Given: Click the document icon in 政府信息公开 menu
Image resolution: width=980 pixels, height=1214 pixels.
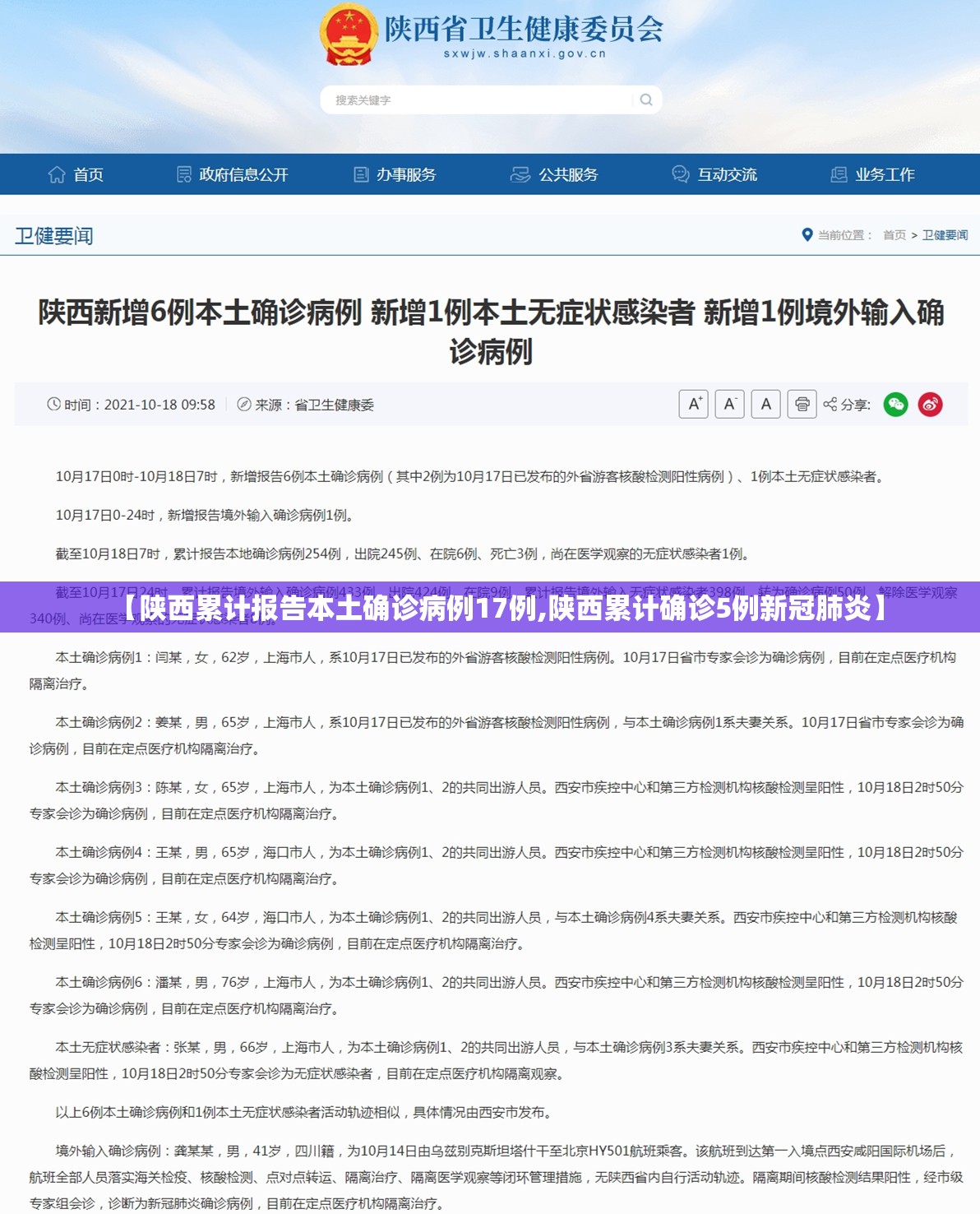Looking at the screenshot, I should tap(184, 174).
